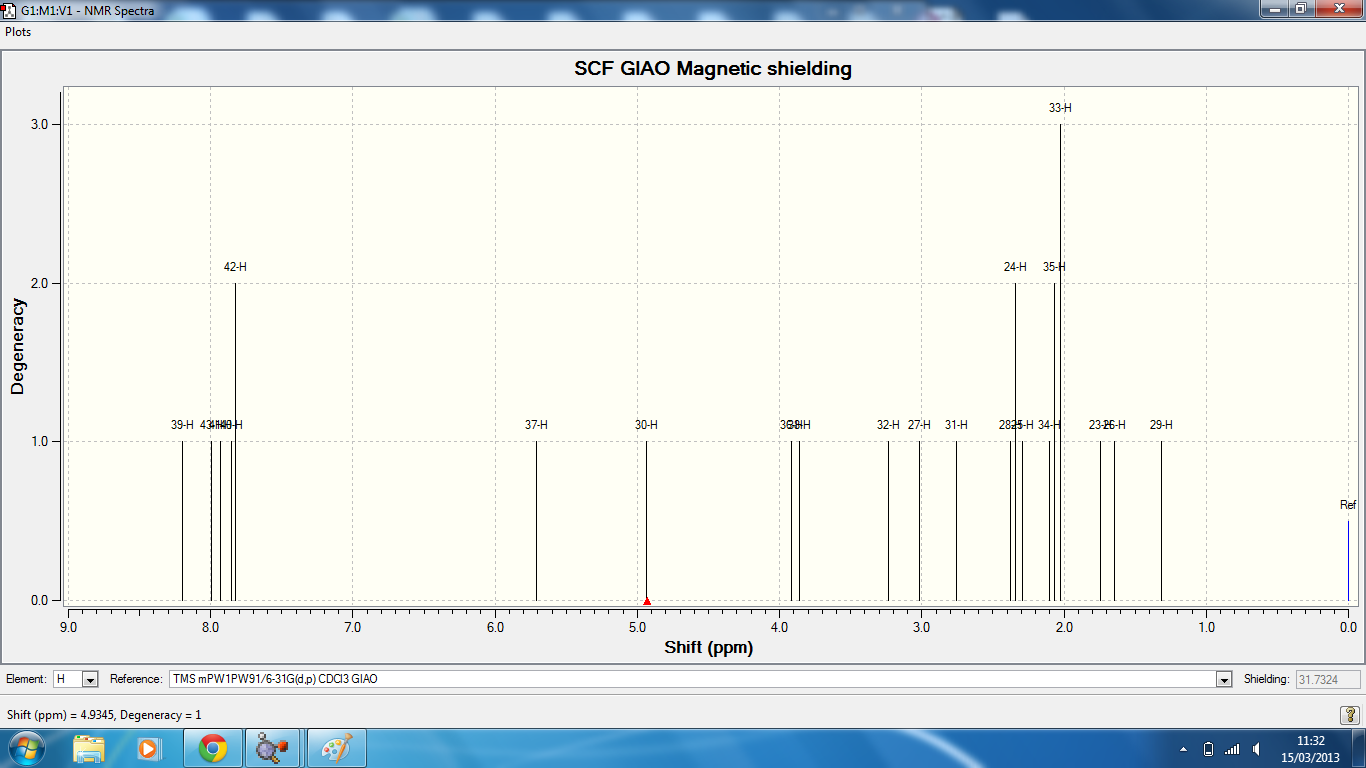1366x768 pixels.
Task: Click the volume speaker tray icon
Action: [x=1256, y=749]
